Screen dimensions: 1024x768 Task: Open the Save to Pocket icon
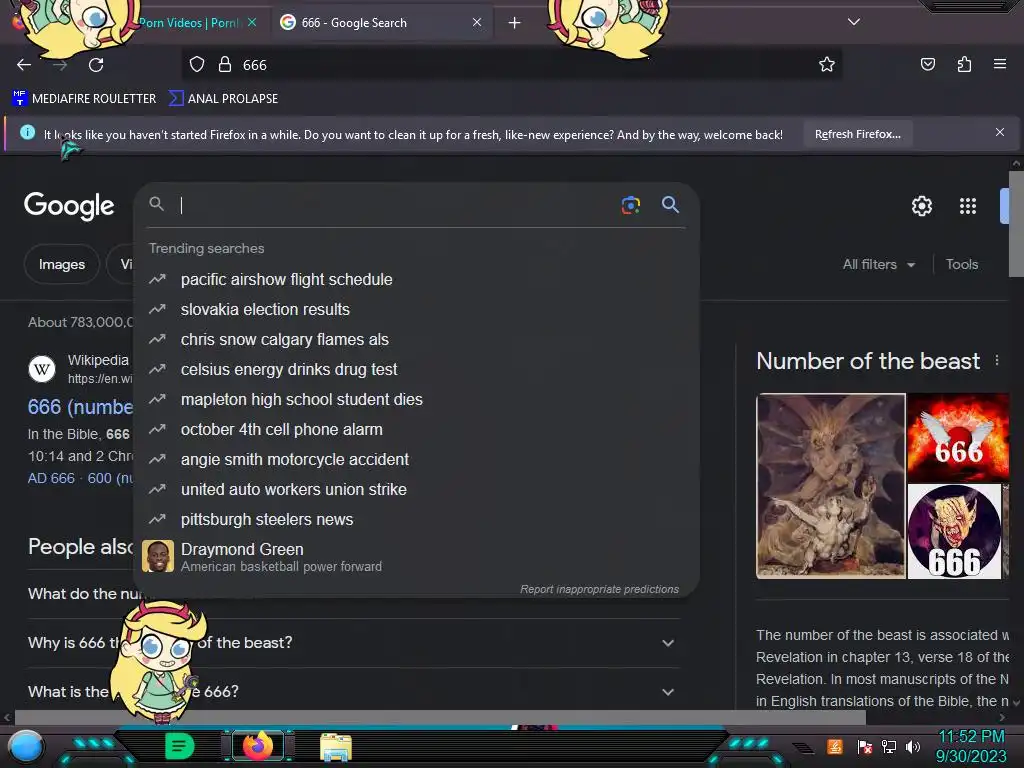(927, 64)
